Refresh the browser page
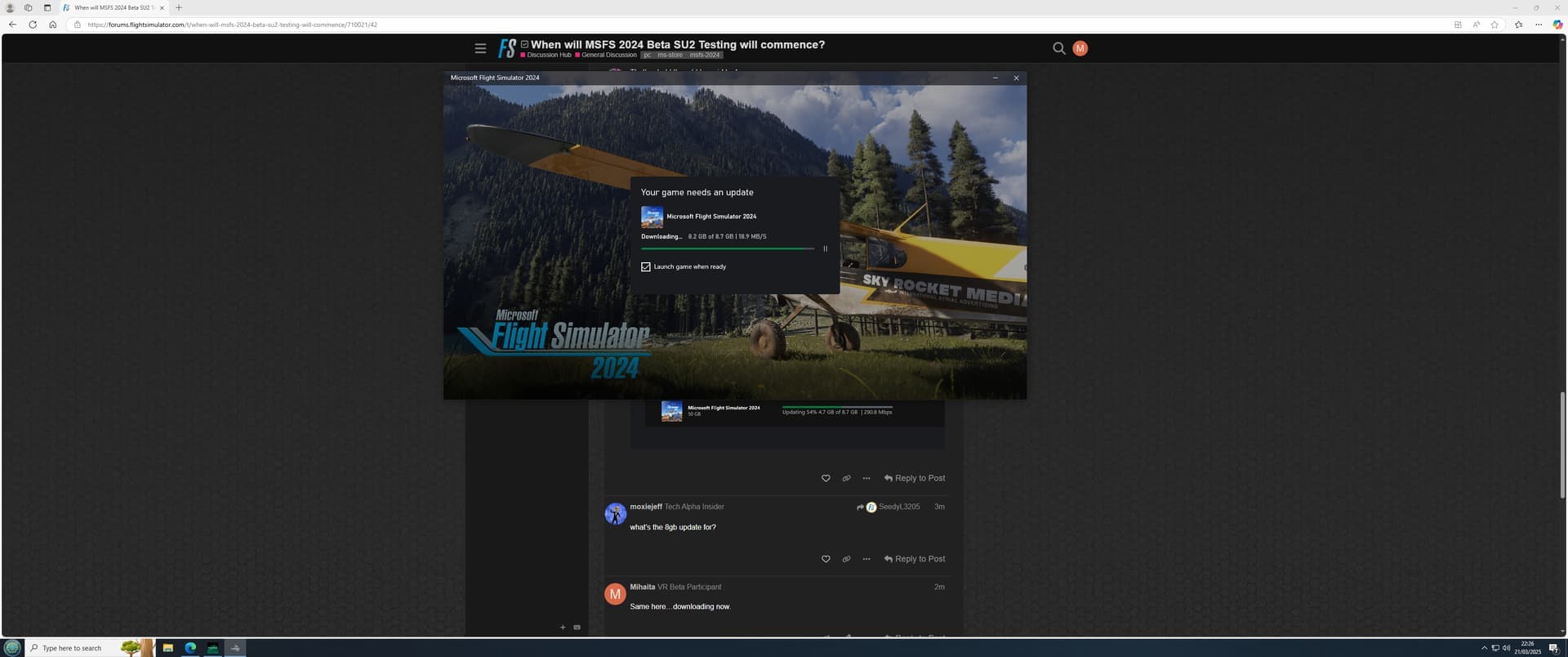The height and width of the screenshot is (657, 1568). tap(33, 25)
